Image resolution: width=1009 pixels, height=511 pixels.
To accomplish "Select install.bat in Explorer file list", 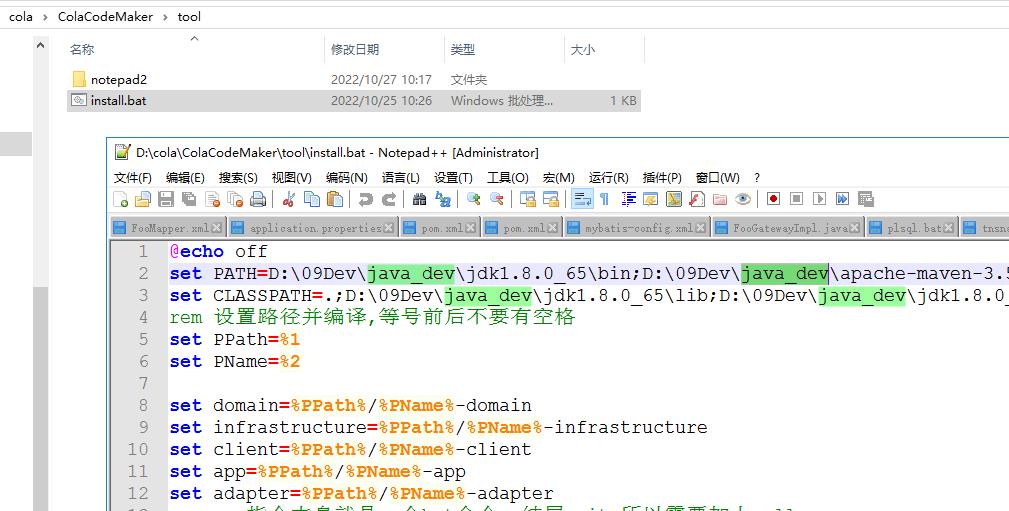I will click(354, 100).
